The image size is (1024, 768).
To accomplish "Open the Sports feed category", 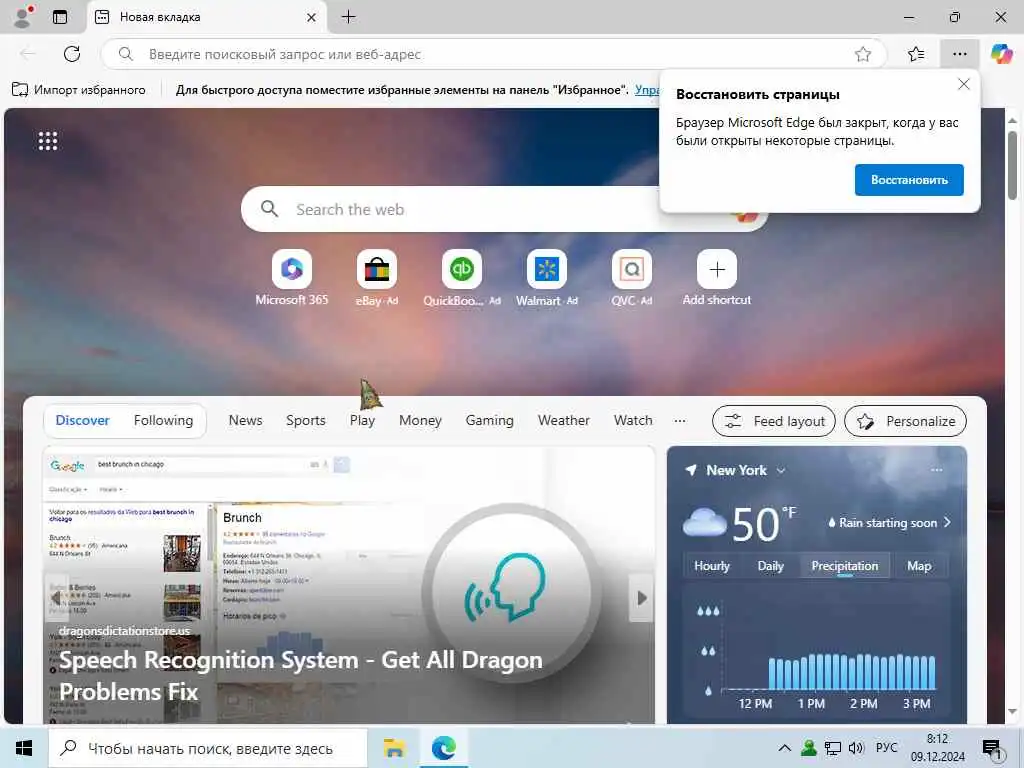I will coord(306,421).
